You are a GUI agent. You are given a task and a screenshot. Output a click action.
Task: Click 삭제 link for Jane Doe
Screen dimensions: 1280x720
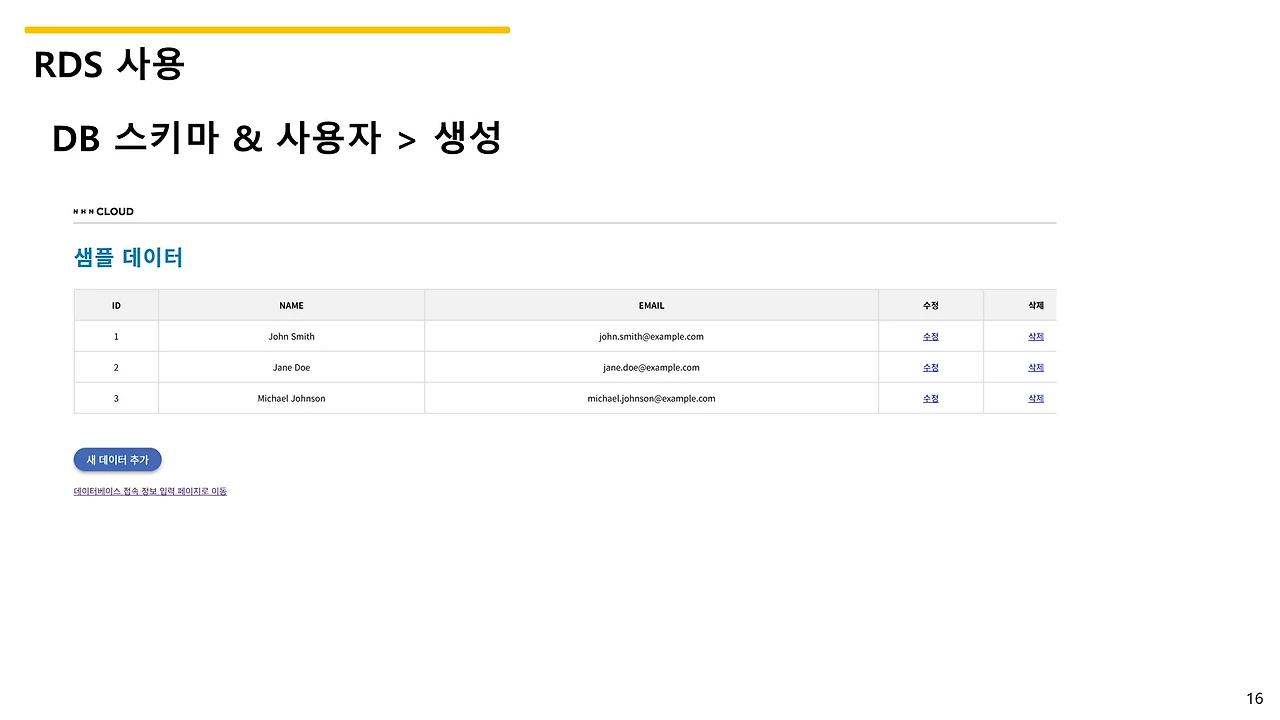coord(1035,367)
